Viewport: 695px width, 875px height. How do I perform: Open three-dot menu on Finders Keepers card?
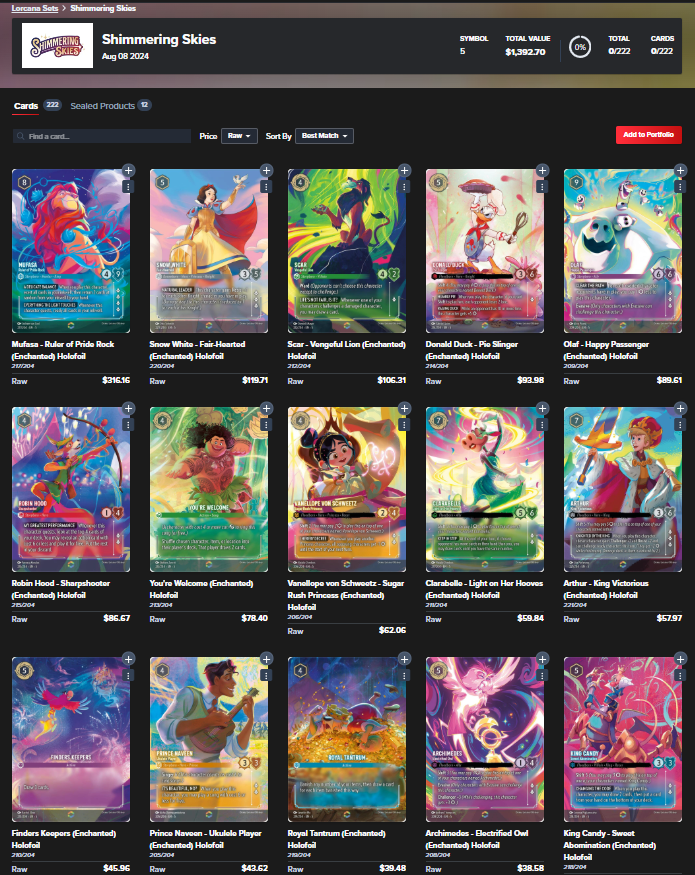point(128,676)
